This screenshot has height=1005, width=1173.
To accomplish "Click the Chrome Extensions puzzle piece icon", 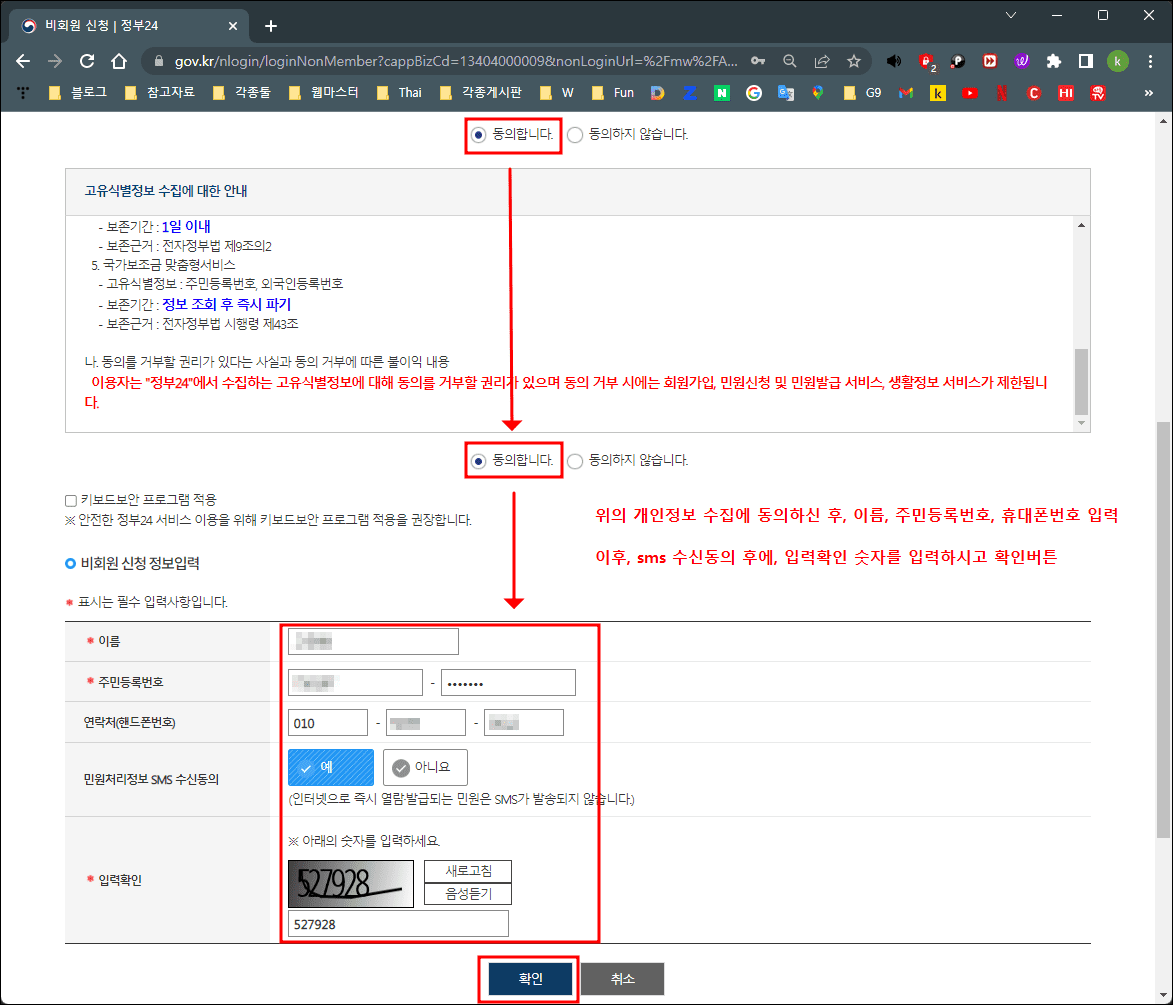I will click(1053, 61).
